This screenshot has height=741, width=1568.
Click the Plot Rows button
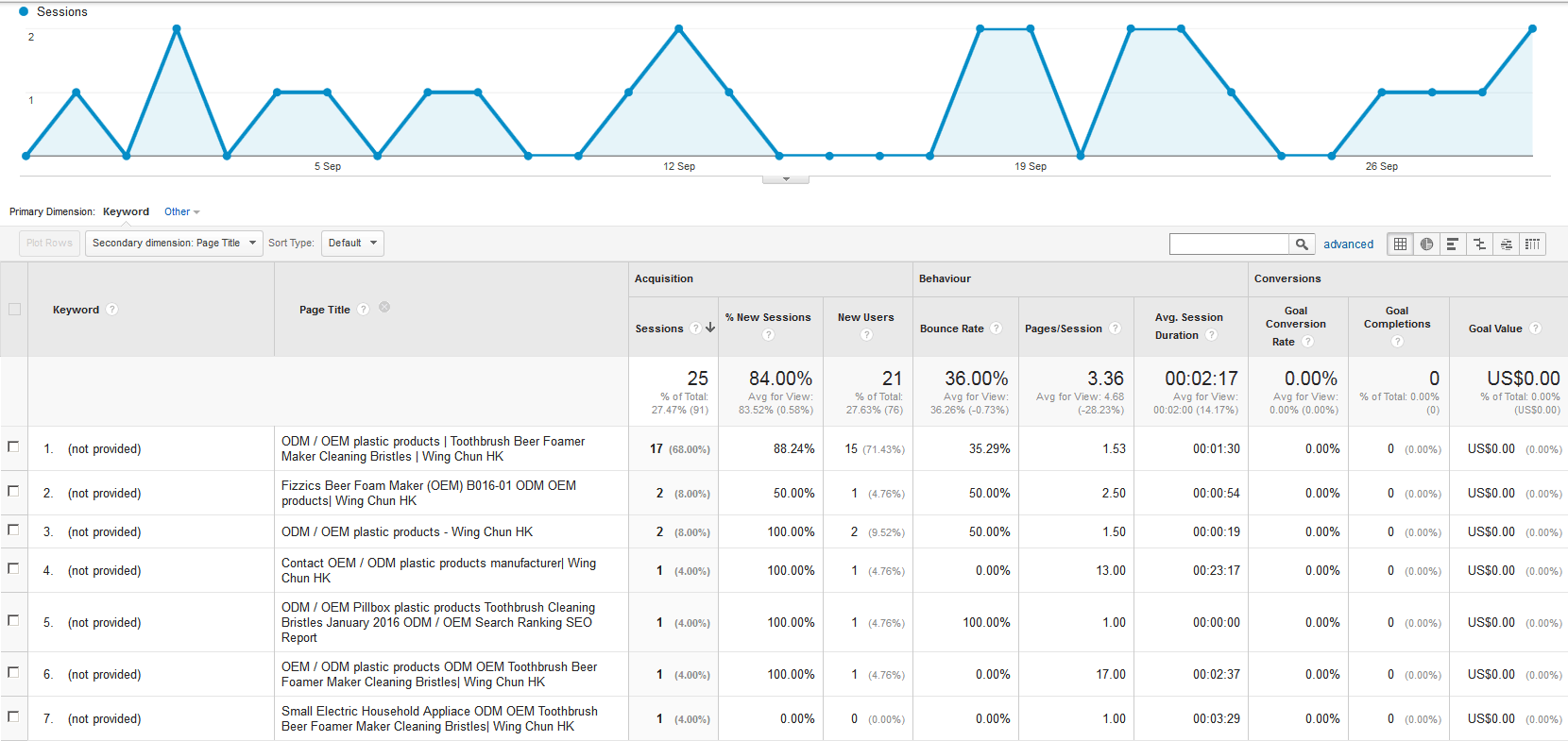point(49,244)
